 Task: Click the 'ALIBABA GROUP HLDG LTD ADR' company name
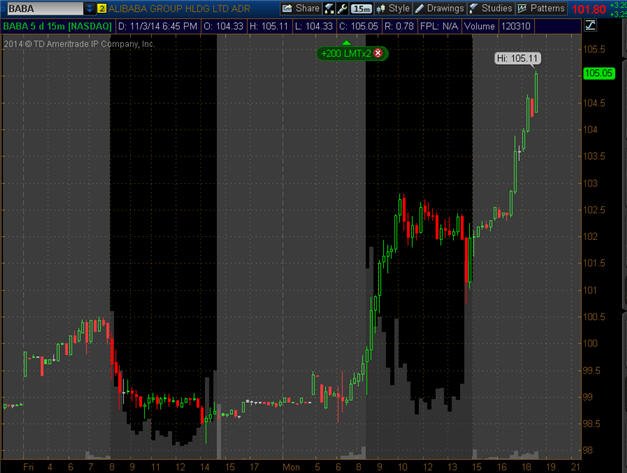[x=180, y=8]
